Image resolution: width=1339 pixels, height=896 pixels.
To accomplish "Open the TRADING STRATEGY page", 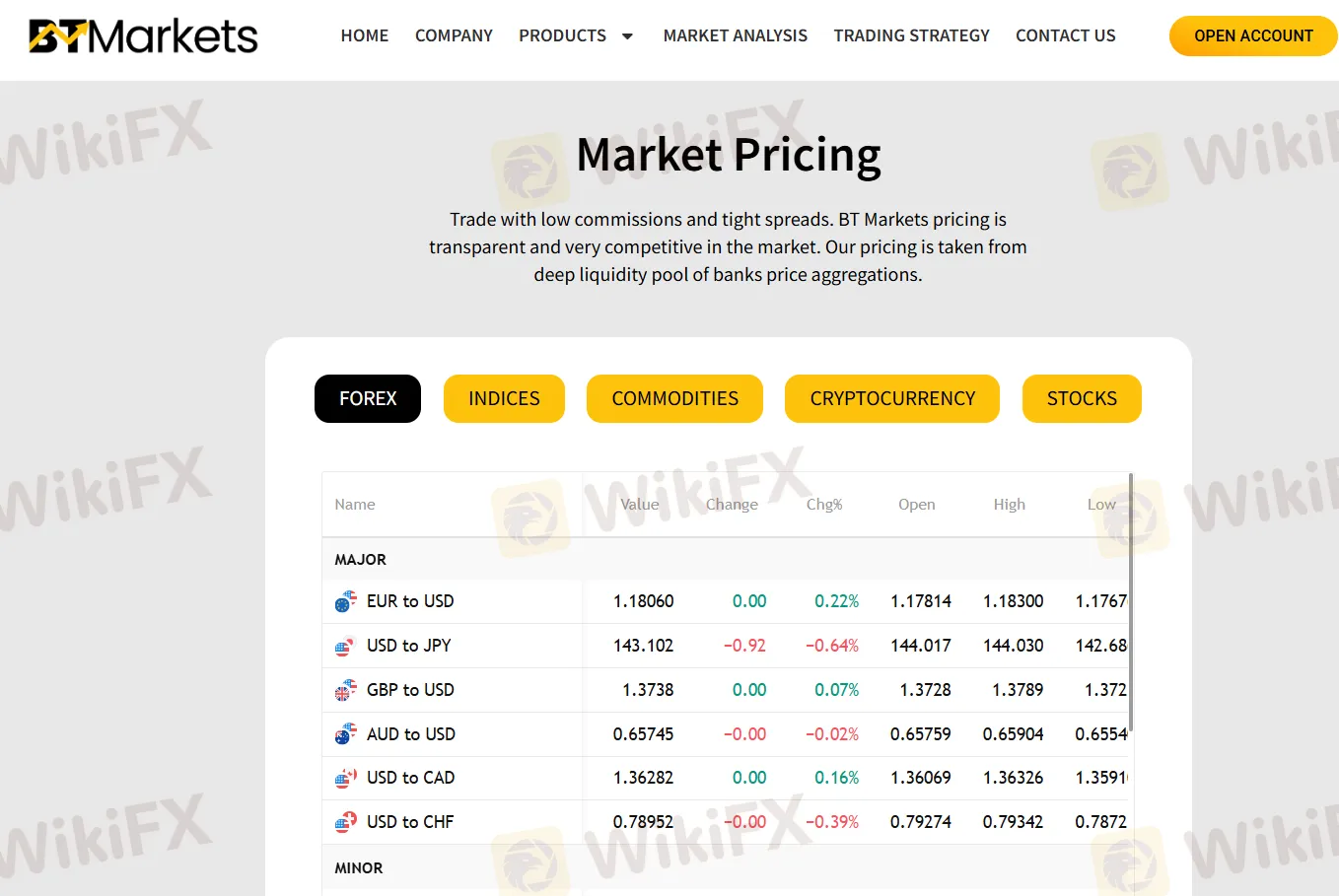I will click(x=911, y=35).
